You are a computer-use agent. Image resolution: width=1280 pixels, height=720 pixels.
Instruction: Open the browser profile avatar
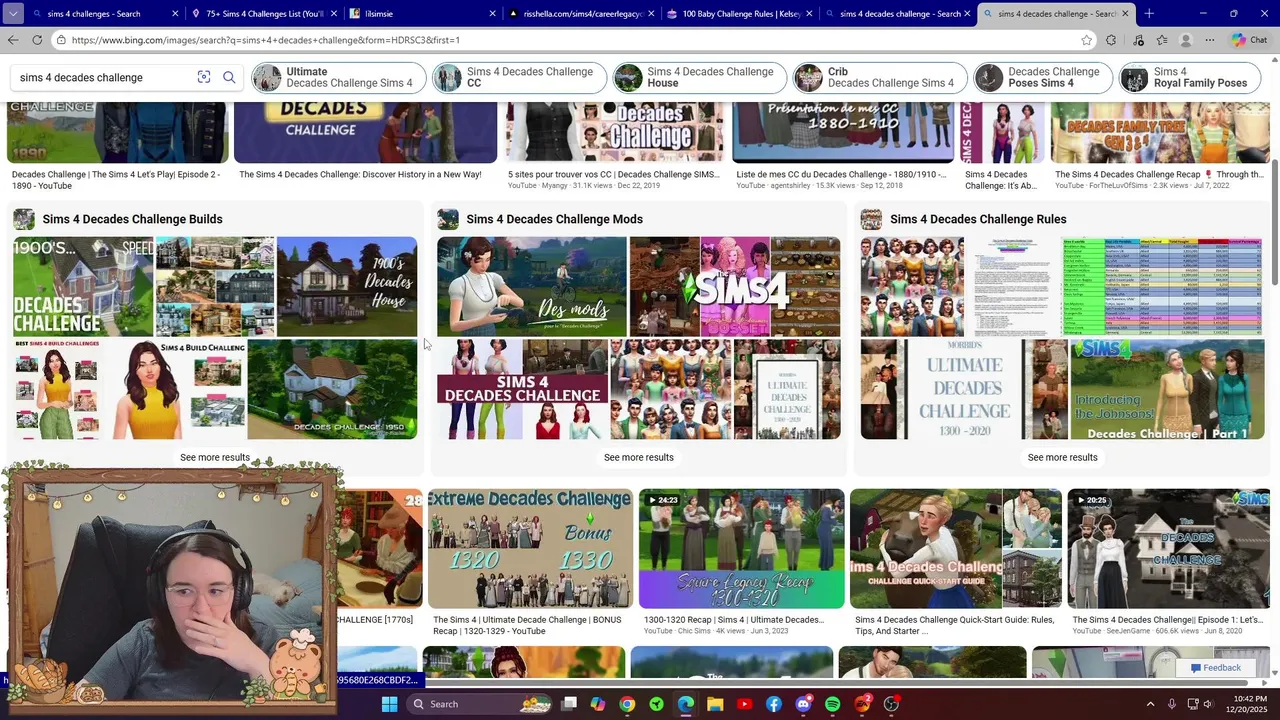point(1186,40)
